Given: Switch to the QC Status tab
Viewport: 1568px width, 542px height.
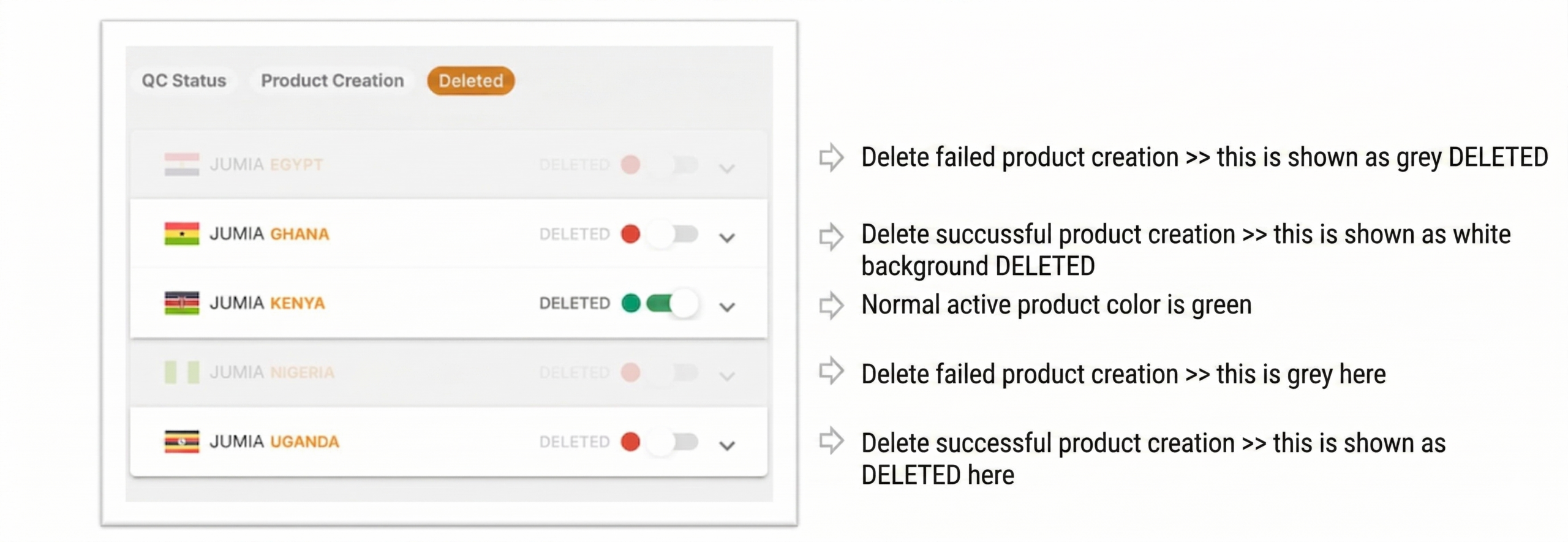Looking at the screenshot, I should (184, 80).
